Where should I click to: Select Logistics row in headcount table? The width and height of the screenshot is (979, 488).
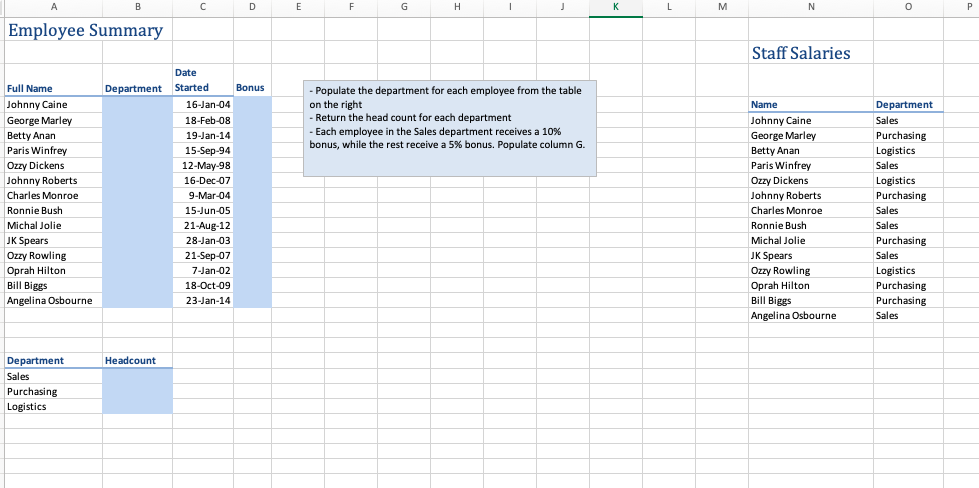point(54,406)
